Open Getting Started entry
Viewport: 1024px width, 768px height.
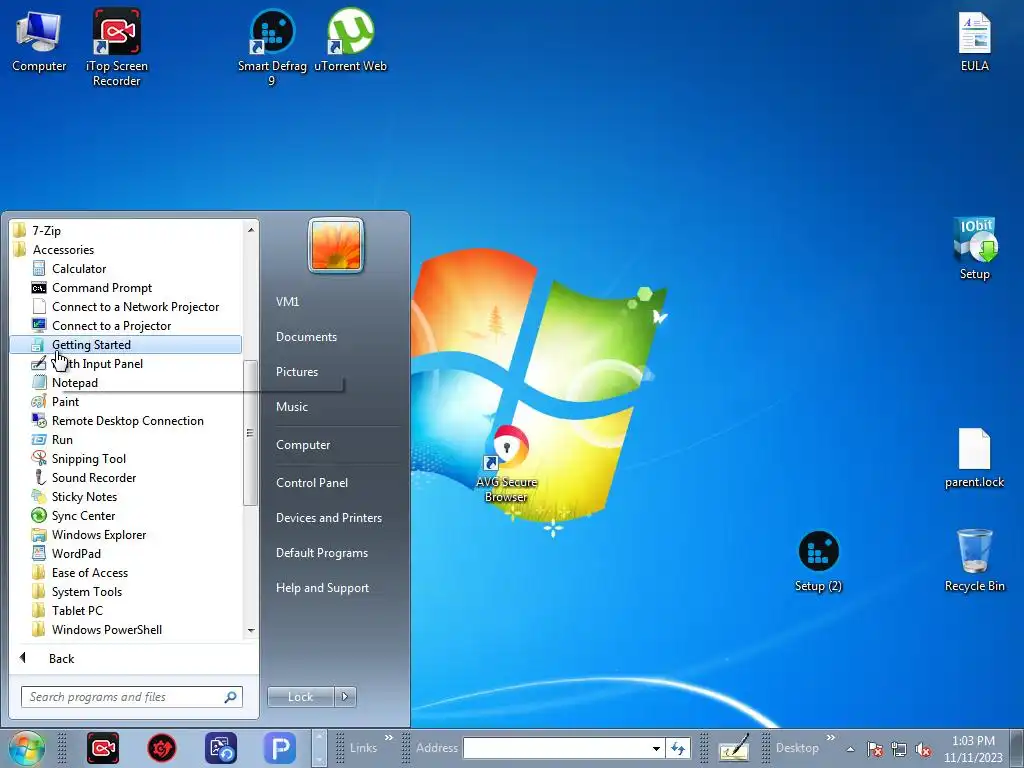pos(125,344)
